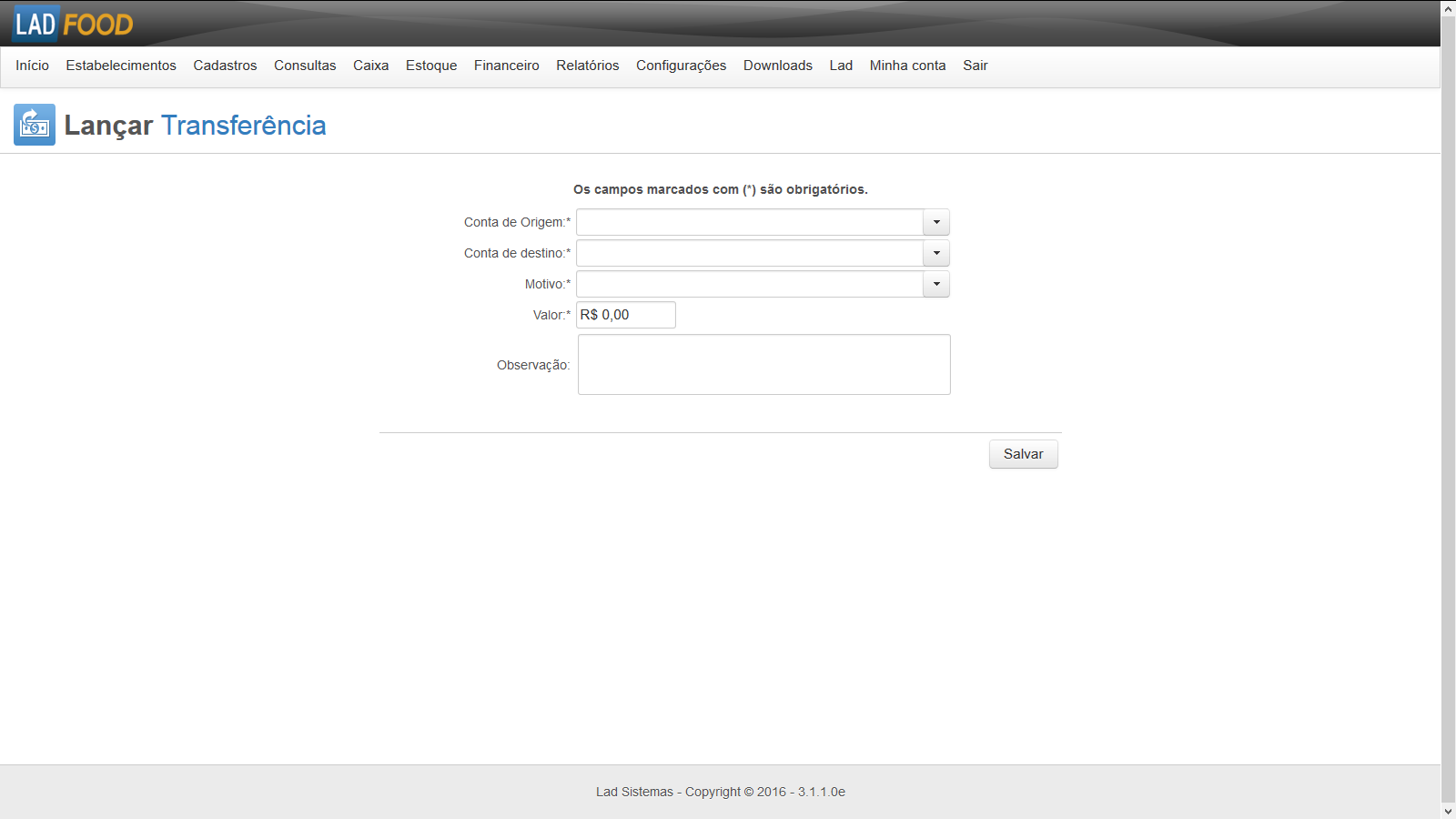
Task: Click the 'Conta de destino:*' label
Action: 518,253
